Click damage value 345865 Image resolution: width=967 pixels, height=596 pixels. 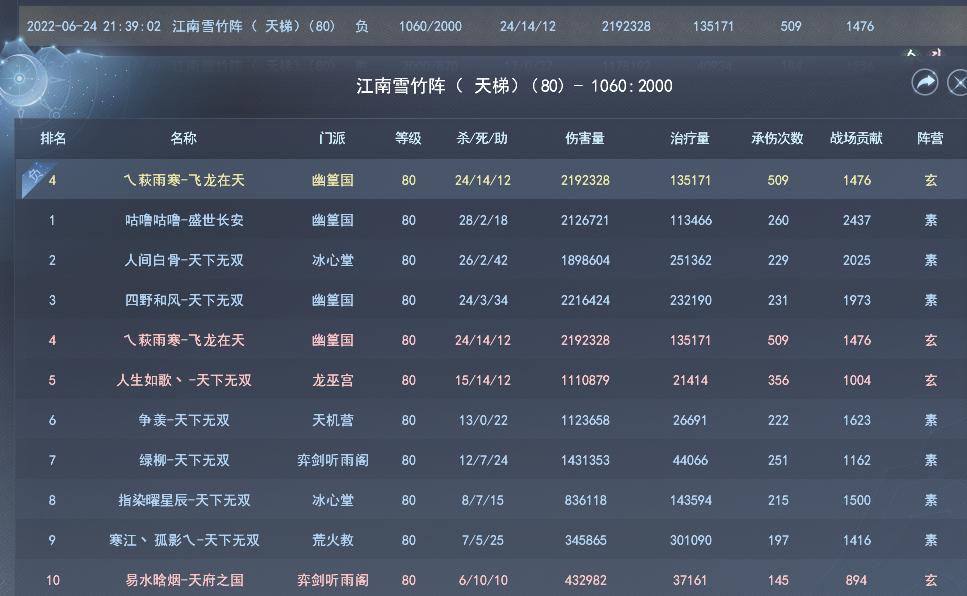point(585,540)
